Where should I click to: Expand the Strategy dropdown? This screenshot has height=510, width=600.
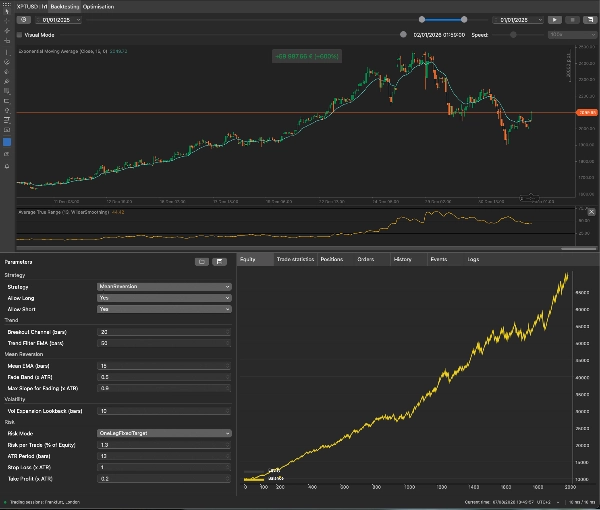tap(164, 287)
